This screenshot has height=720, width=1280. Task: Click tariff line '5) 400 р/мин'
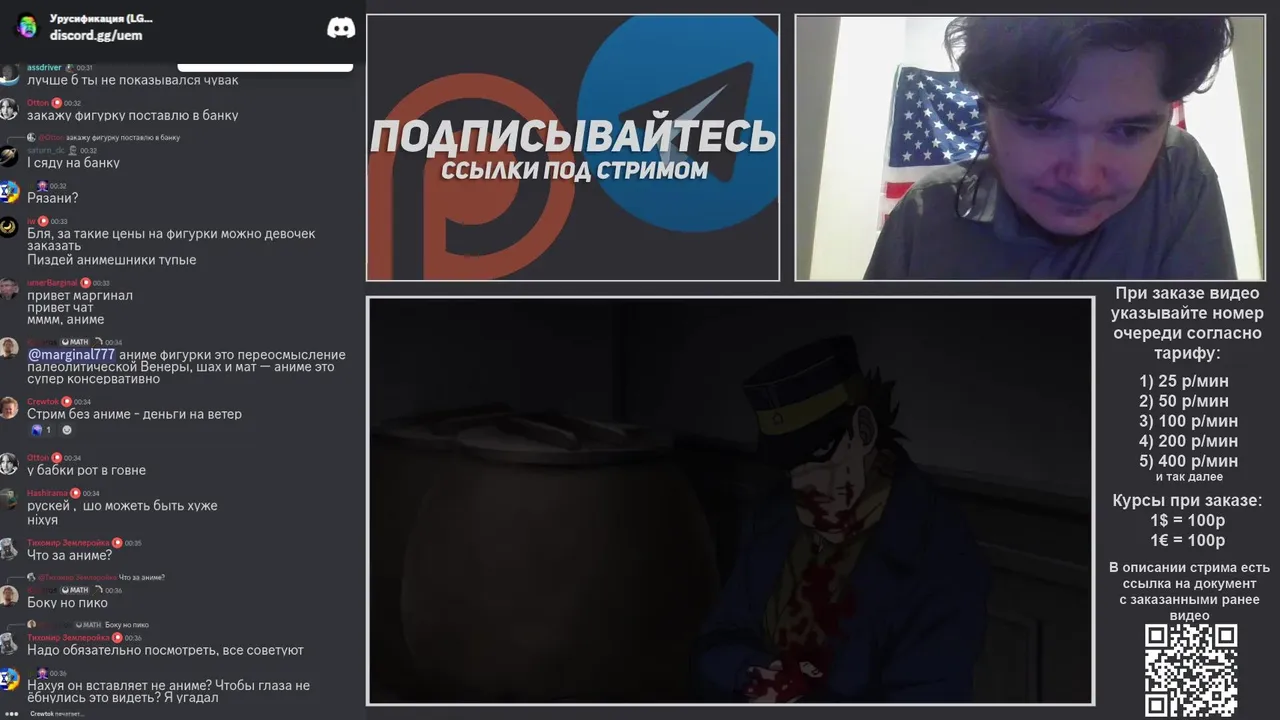click(1188, 461)
